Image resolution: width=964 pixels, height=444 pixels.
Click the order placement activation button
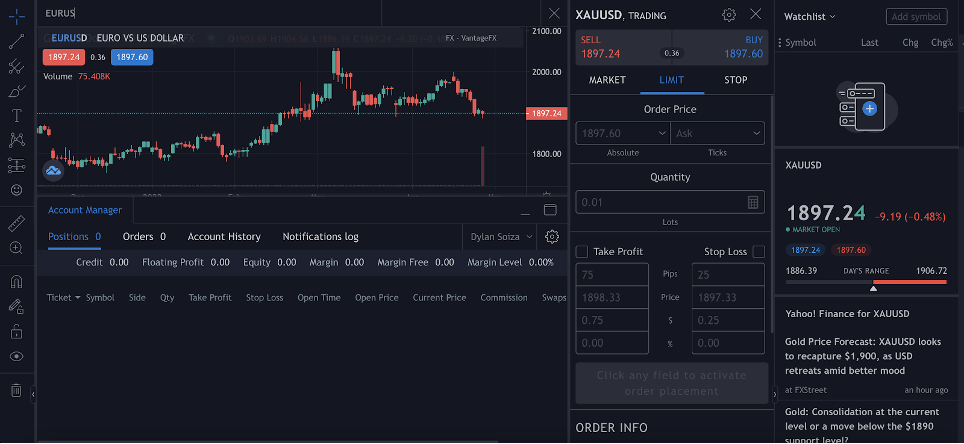coord(672,383)
